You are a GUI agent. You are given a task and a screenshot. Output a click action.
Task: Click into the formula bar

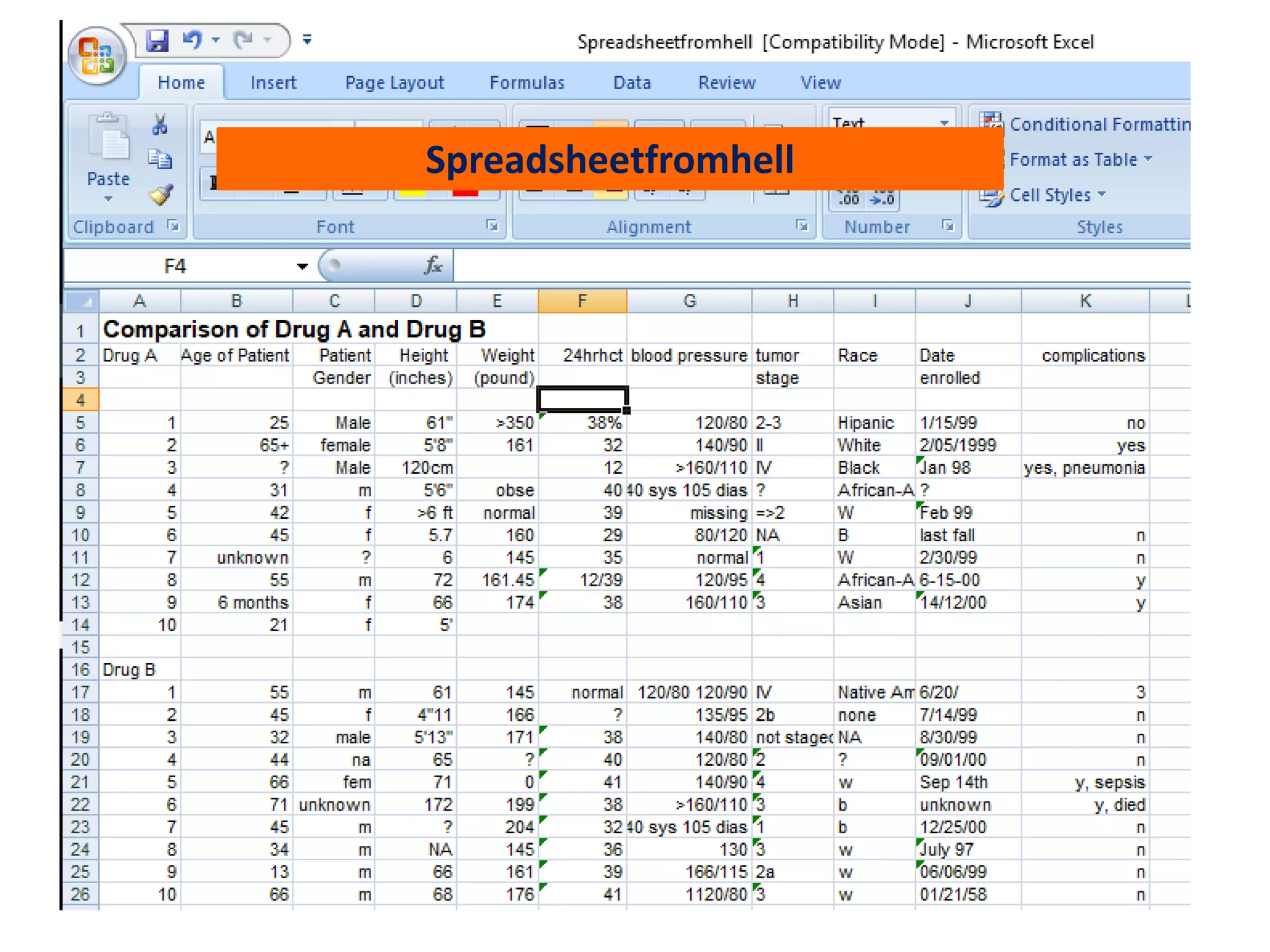click(822, 267)
